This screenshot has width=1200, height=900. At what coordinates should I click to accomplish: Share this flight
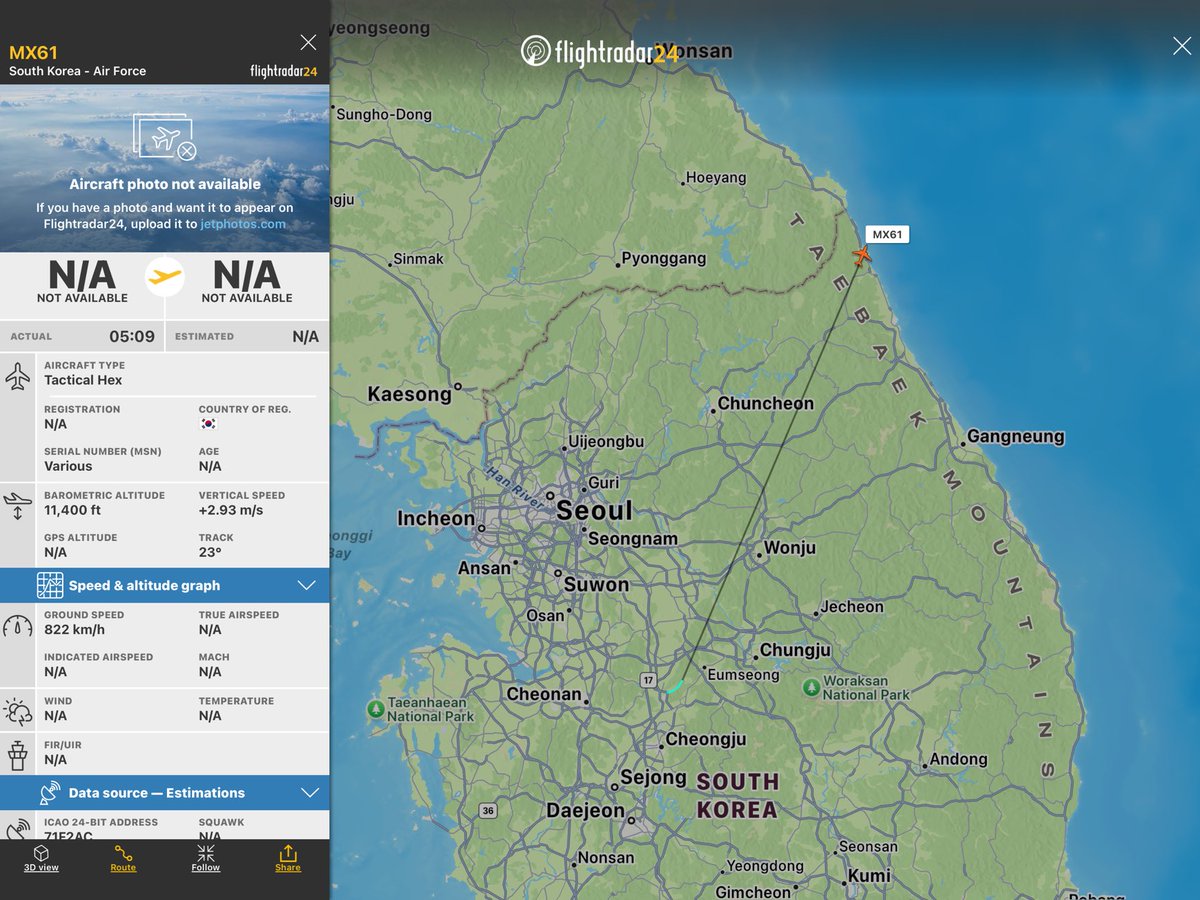(x=288, y=858)
